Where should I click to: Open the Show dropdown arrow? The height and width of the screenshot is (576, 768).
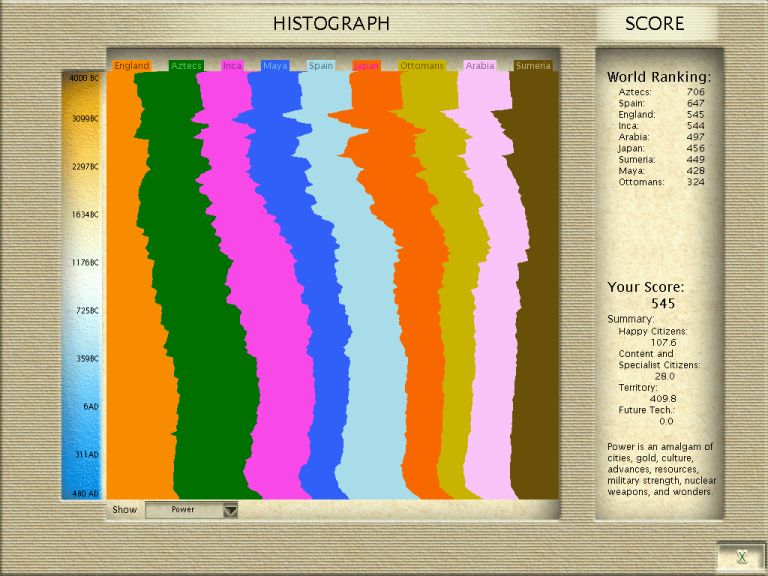pyautogui.click(x=230, y=510)
